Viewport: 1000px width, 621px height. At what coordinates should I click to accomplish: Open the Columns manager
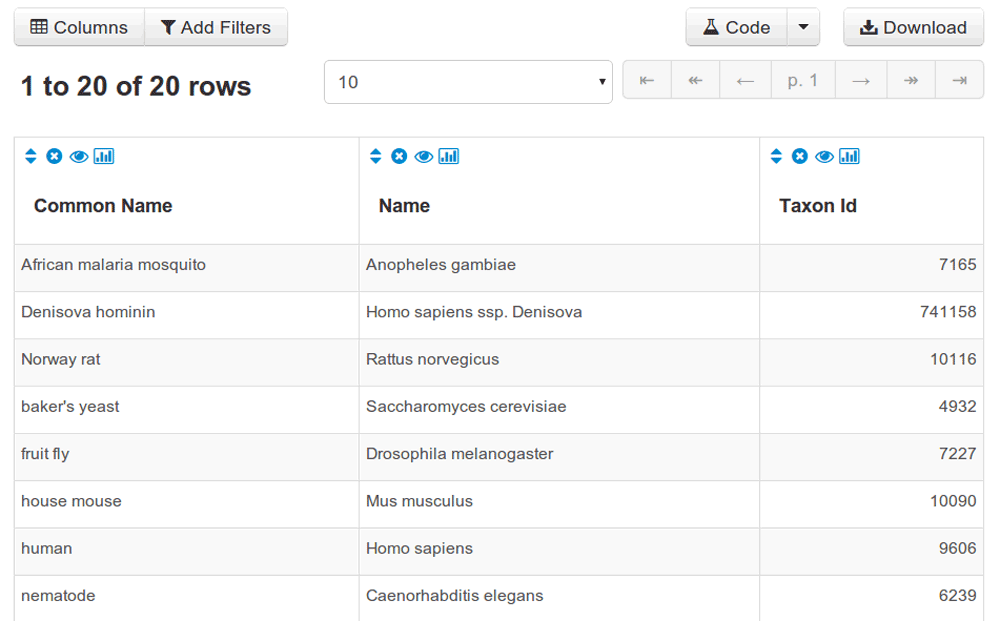[x=79, y=27]
